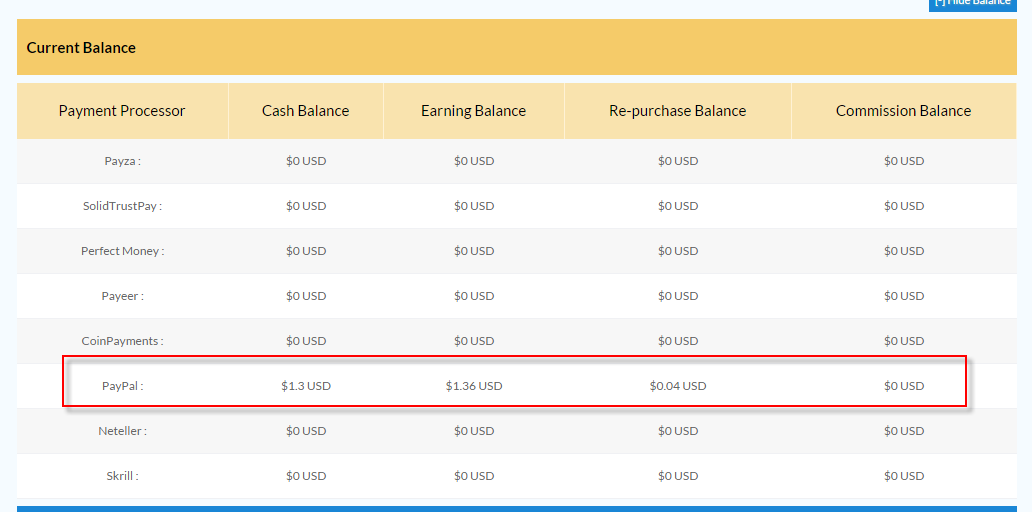Select the Neteller row label
The width and height of the screenshot is (1032, 512).
coord(122,431)
